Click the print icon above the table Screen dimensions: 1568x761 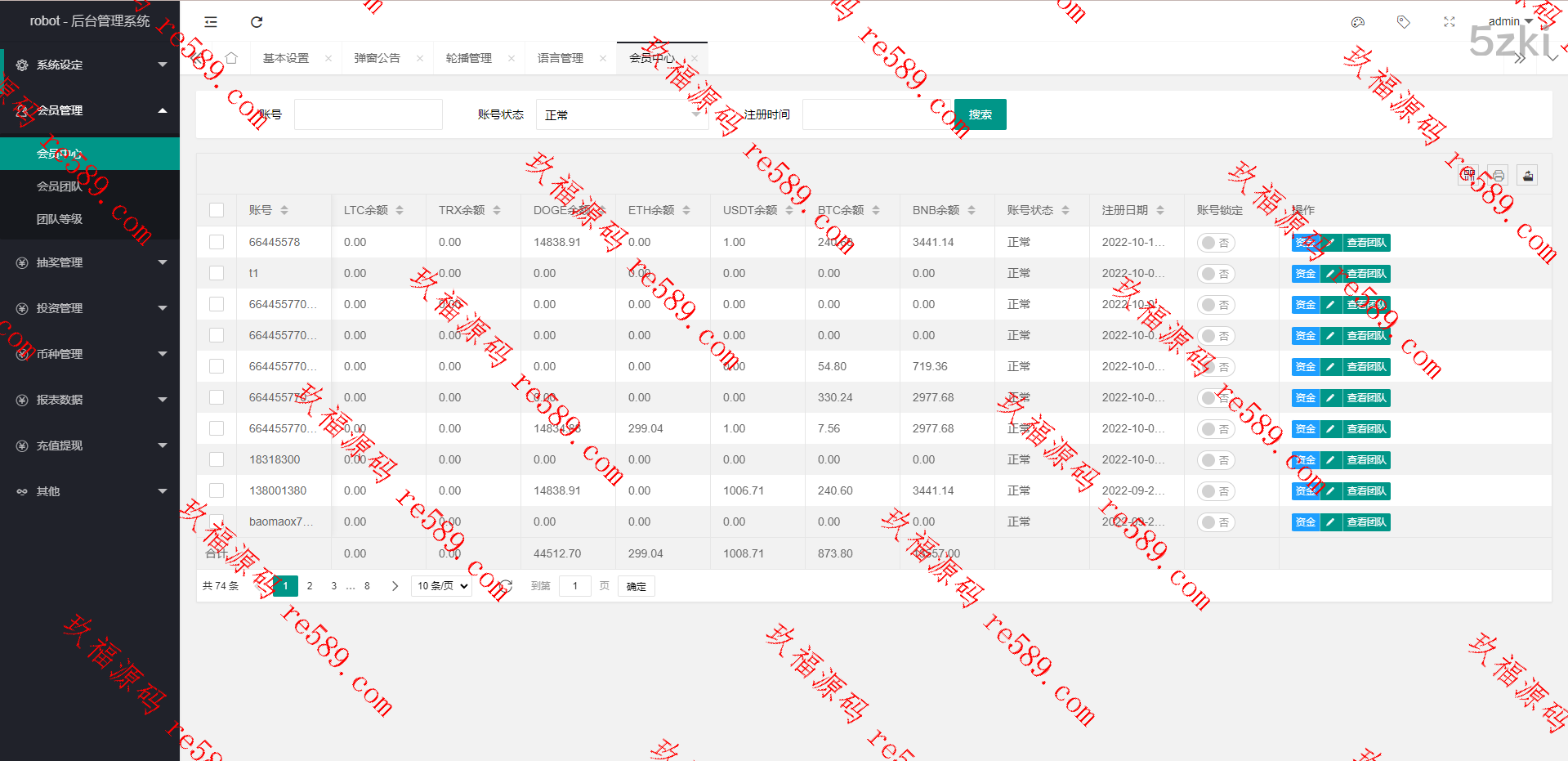[x=1498, y=175]
